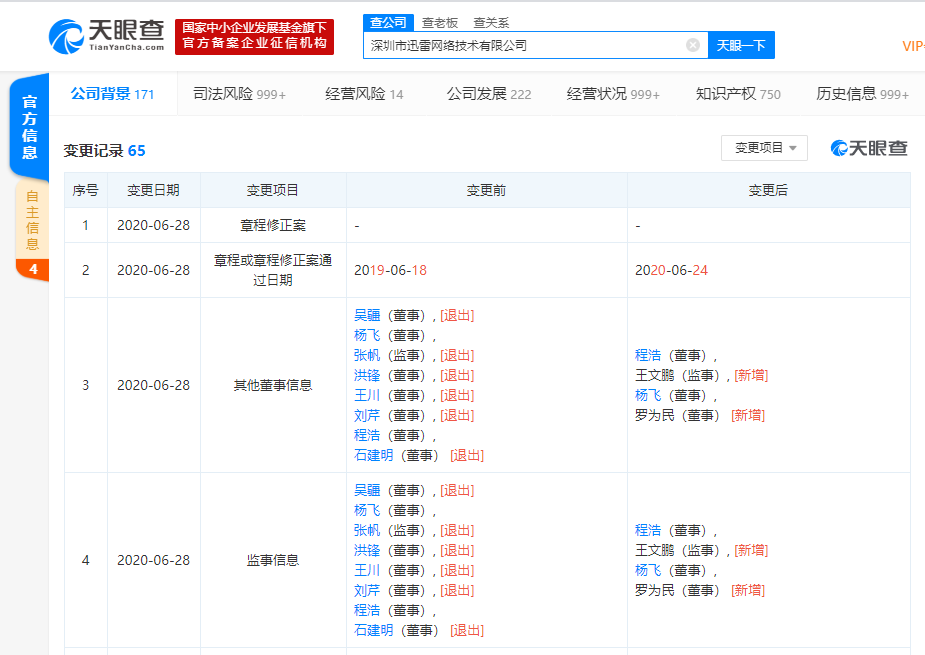This screenshot has height=655, width=925.
Task: Click 王文鹏 (监事) in row 3 after-change
Action: 678,376
